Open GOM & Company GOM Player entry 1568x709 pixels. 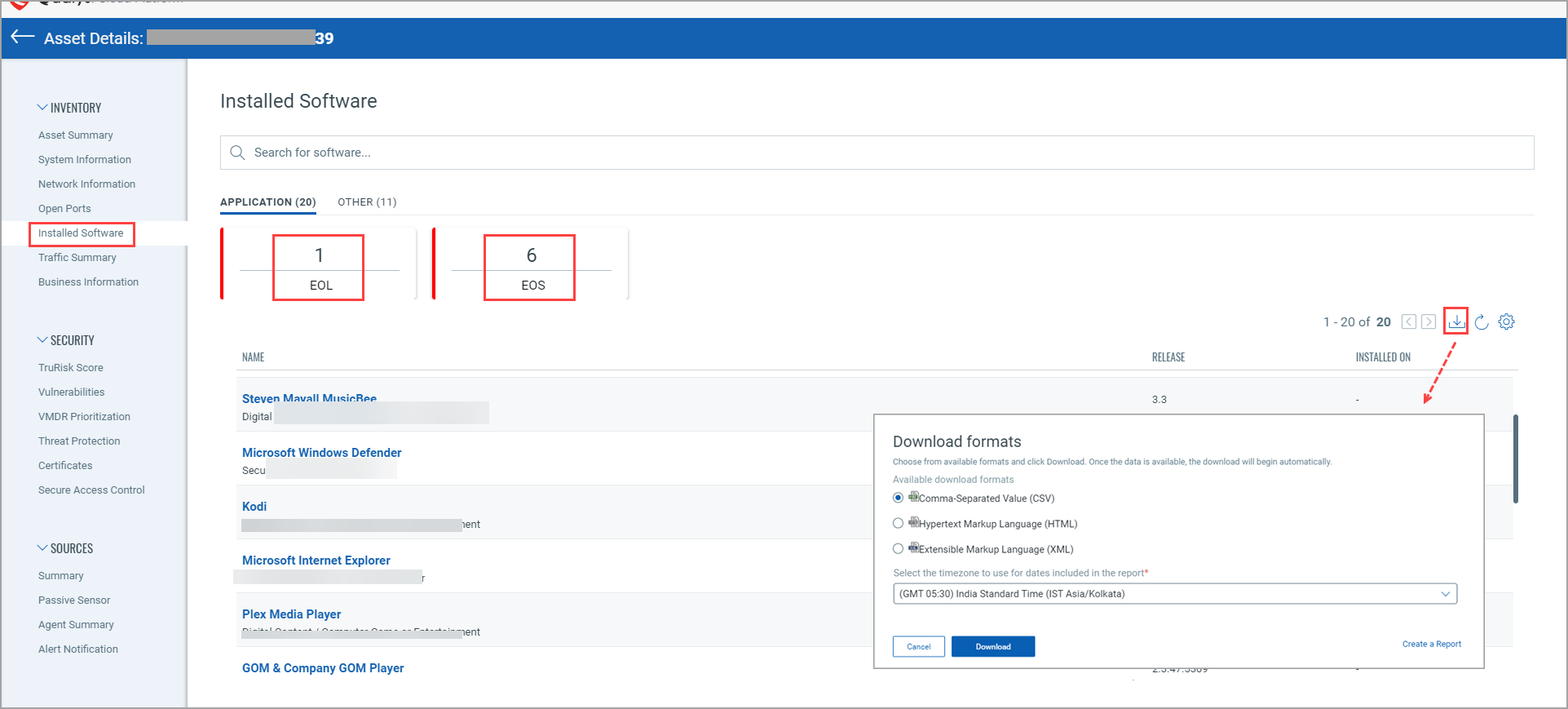tap(323, 668)
